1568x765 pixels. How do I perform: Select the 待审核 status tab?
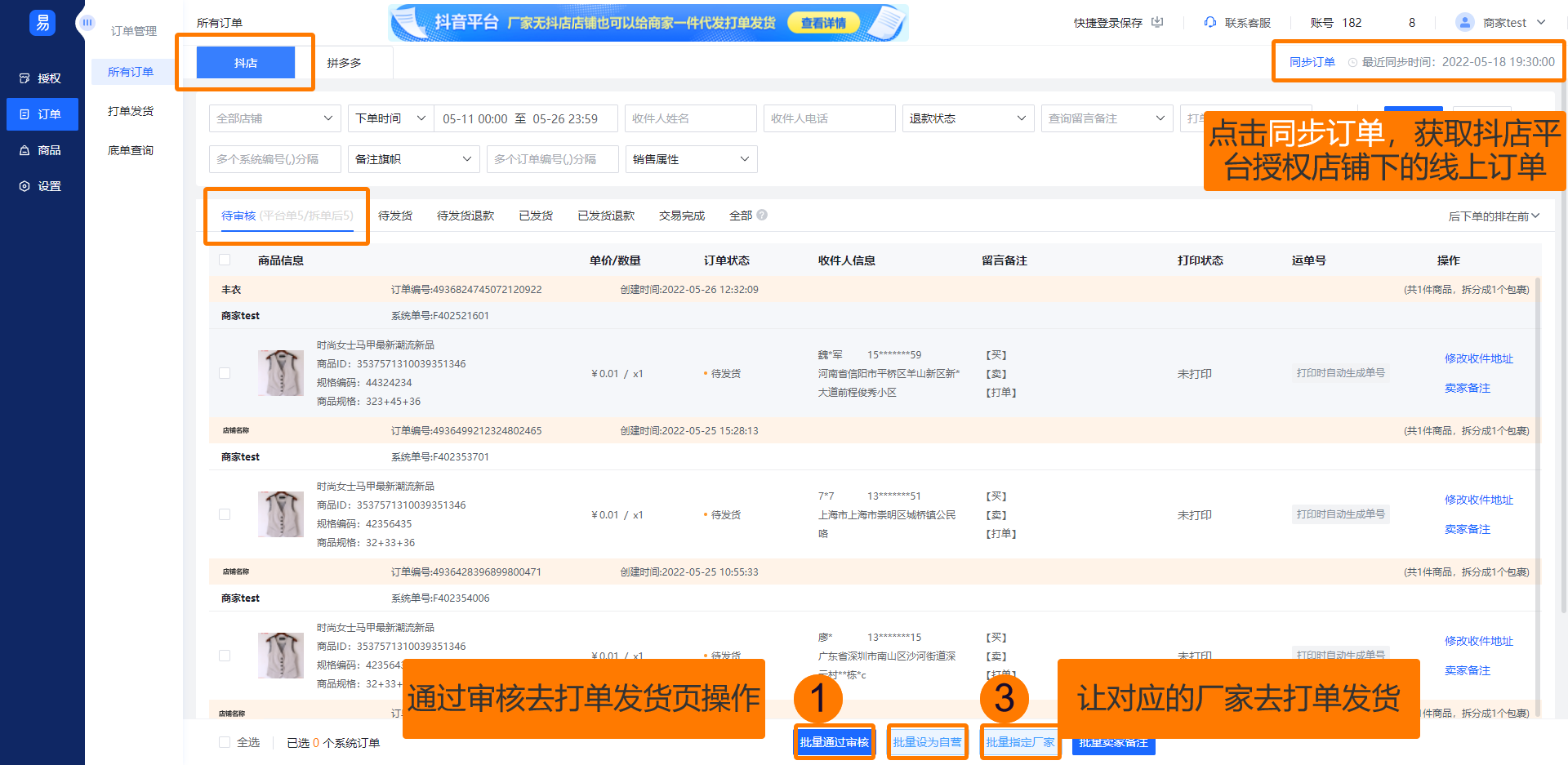[287, 216]
